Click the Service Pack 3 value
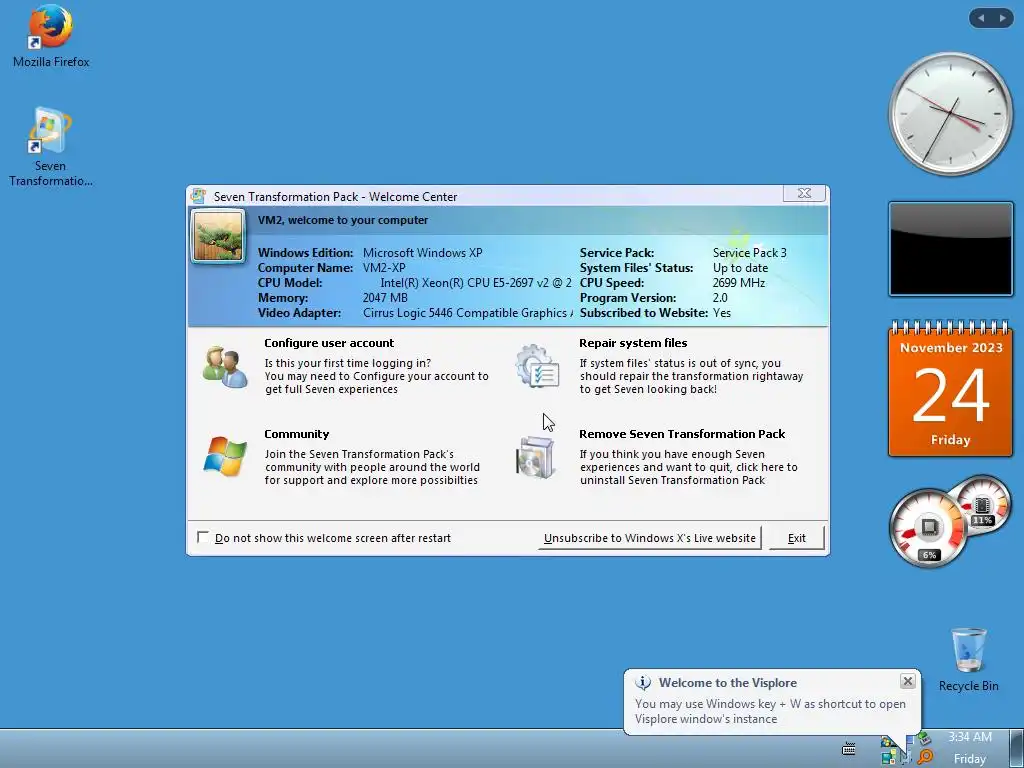The image size is (1024, 768). [x=750, y=253]
